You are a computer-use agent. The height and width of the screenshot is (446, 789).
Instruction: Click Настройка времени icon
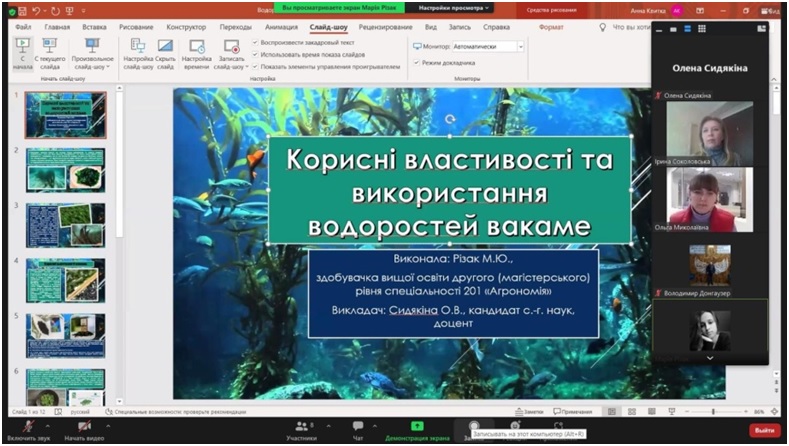196,46
